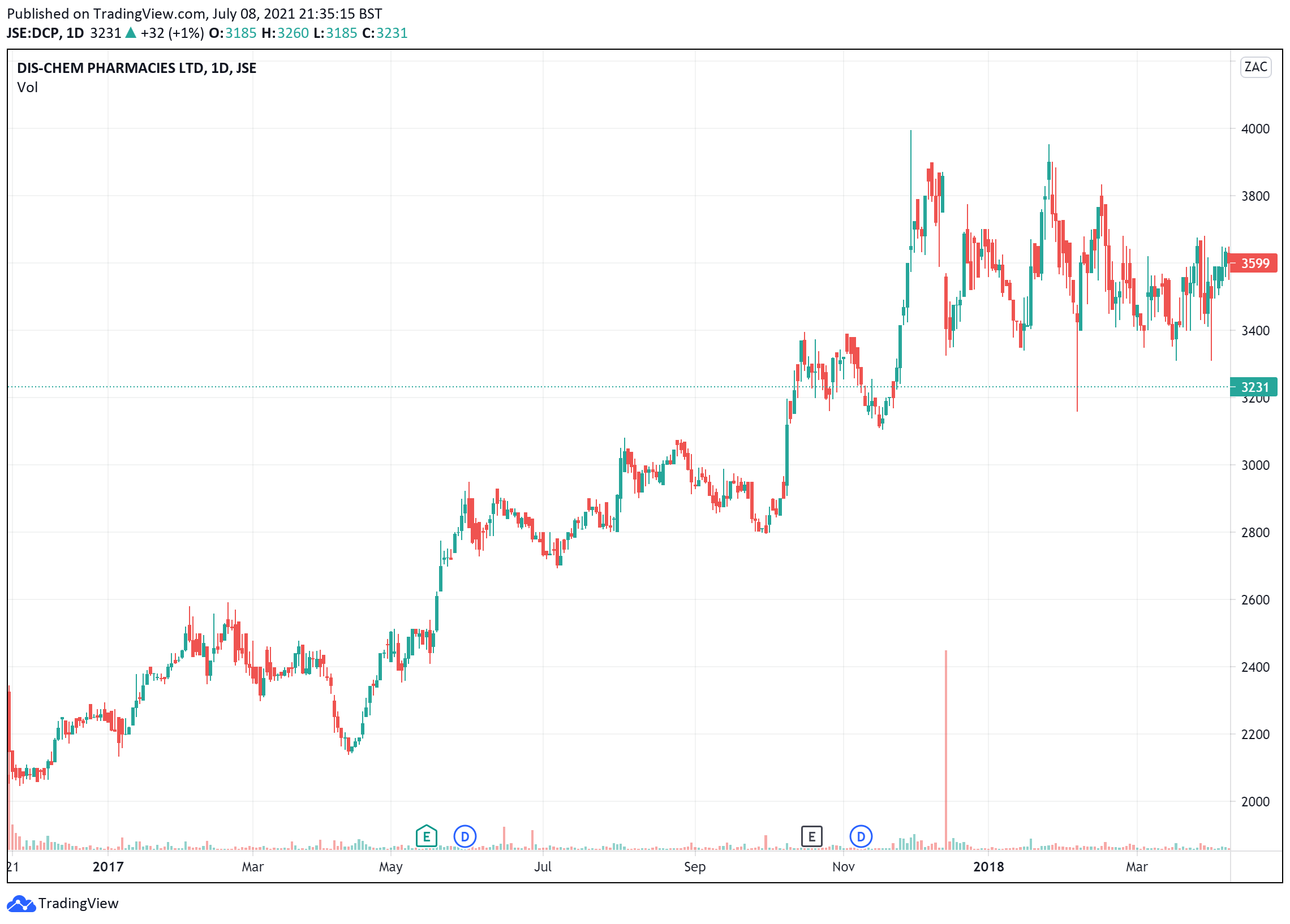Click the 3400 price axis label
The height and width of the screenshot is (924, 1290).
pos(1255,331)
